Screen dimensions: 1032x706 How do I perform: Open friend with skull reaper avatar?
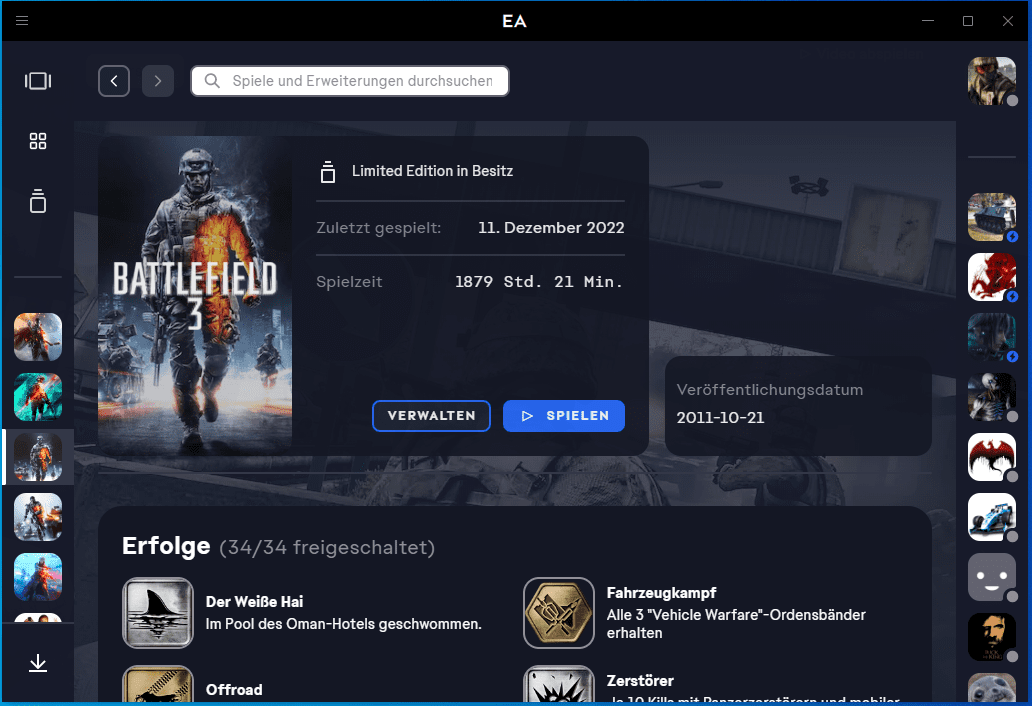click(992, 397)
